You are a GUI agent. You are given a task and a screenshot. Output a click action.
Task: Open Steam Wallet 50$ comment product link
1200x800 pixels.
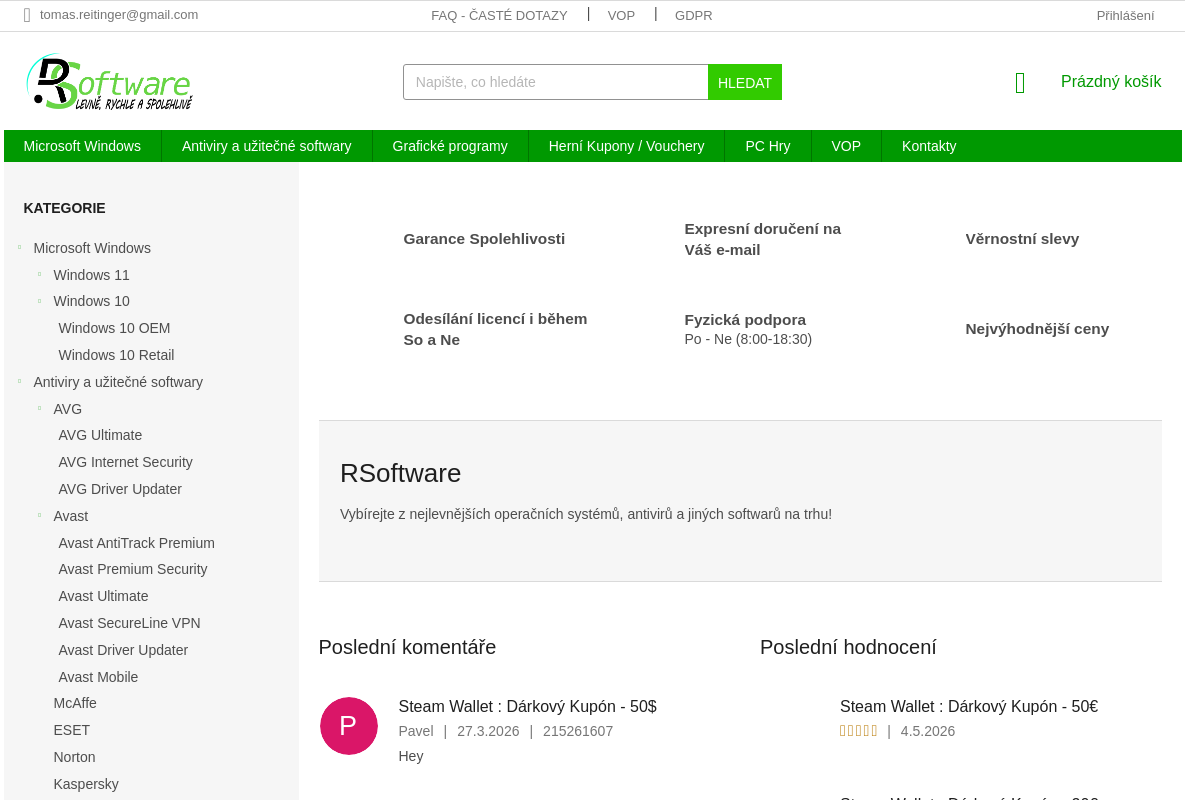[x=528, y=706]
